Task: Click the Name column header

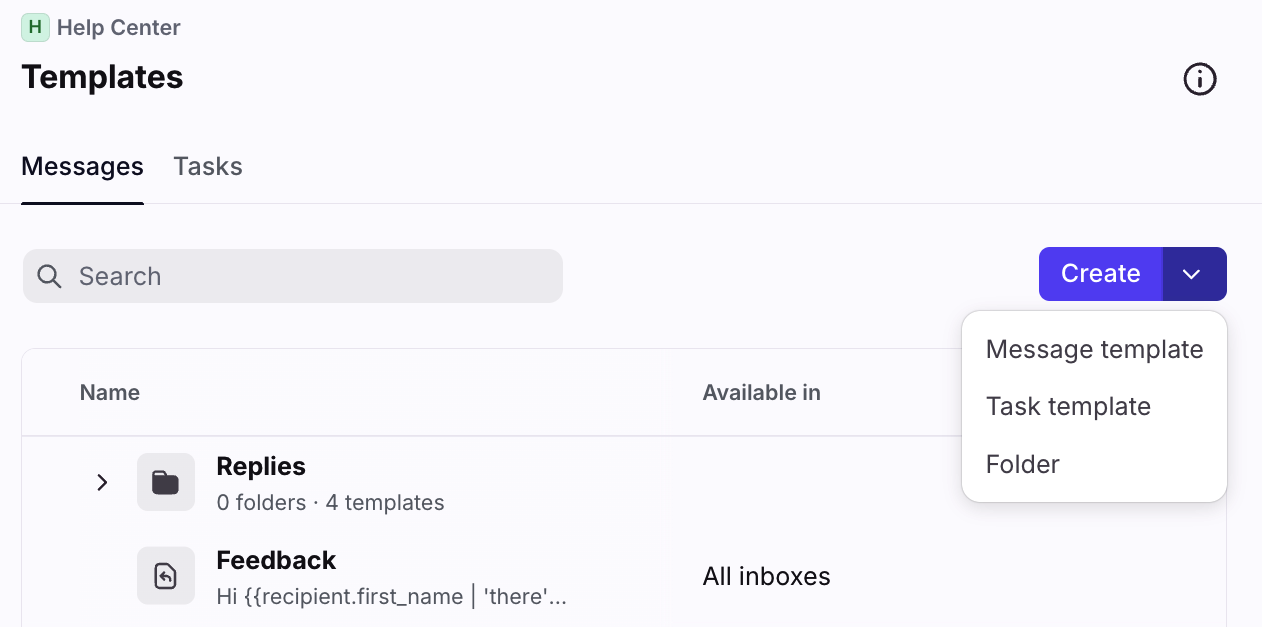Action: point(110,393)
